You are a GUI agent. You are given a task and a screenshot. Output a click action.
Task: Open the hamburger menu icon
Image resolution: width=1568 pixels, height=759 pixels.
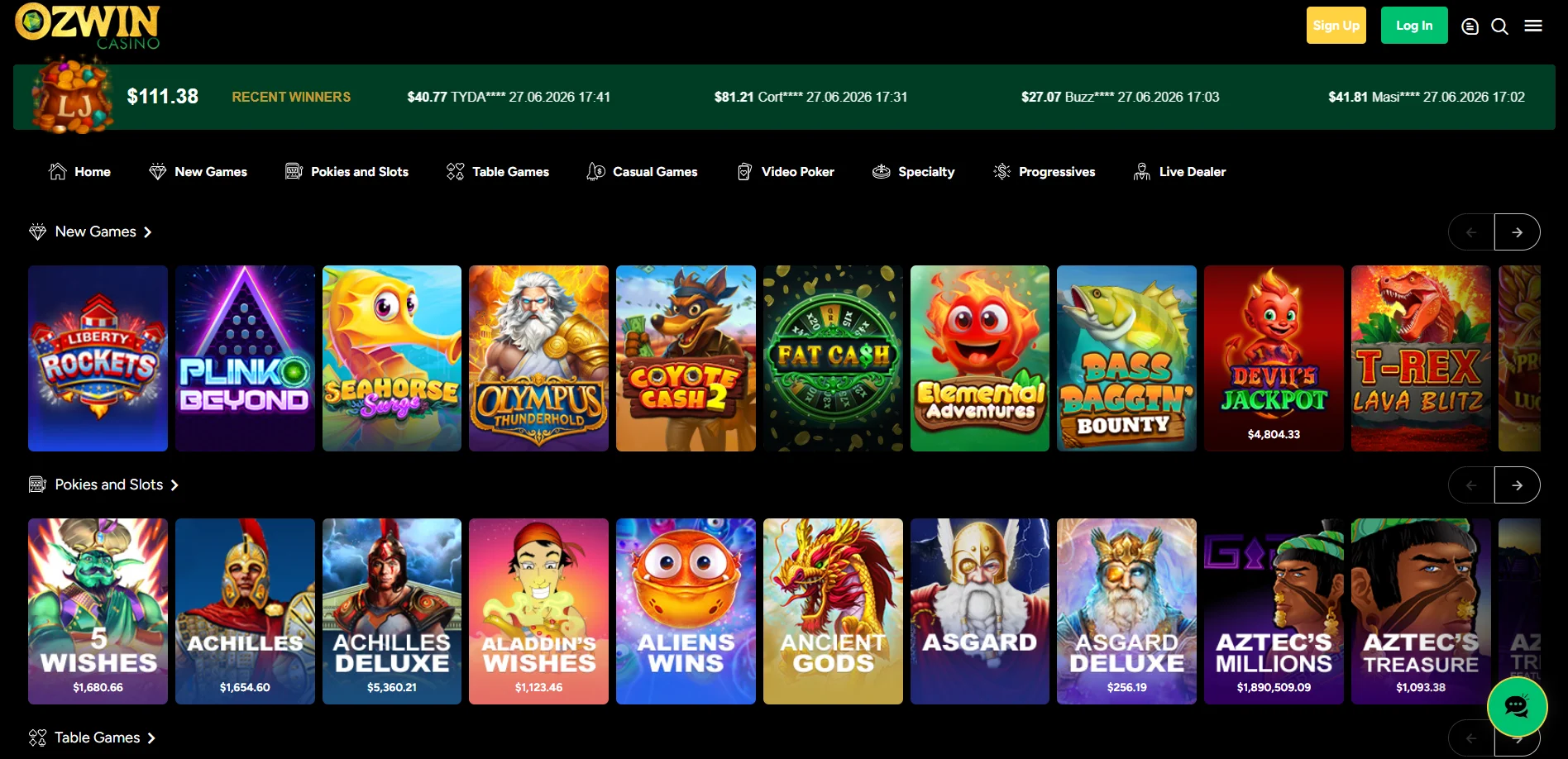[x=1533, y=26]
